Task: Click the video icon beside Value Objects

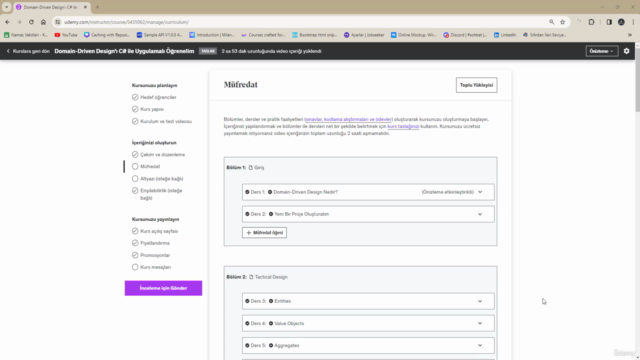Action: click(271, 323)
